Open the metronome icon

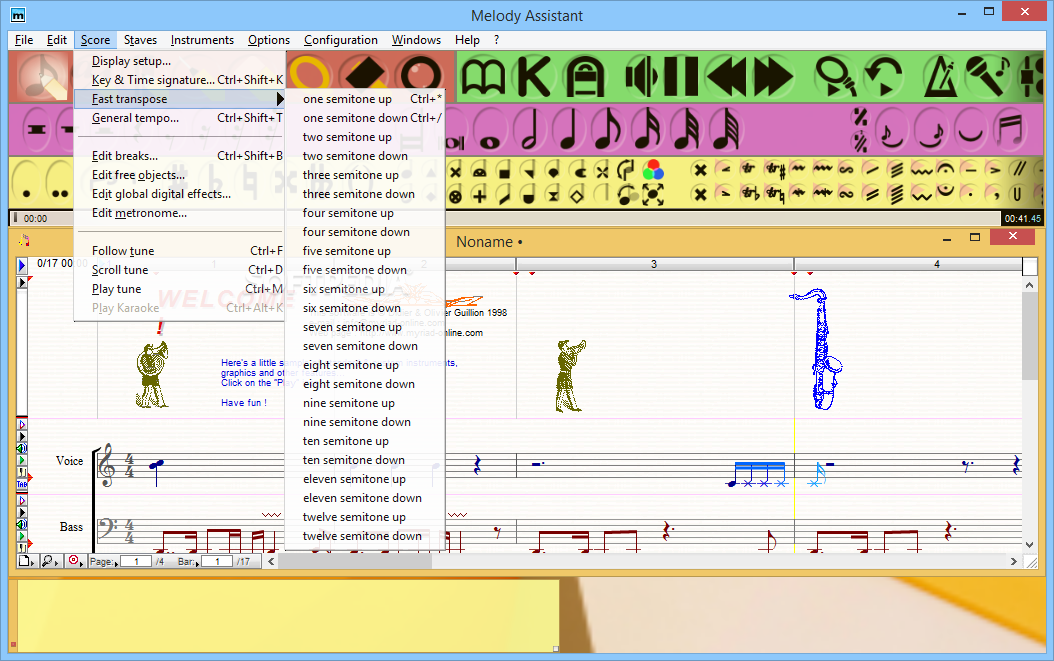pos(940,77)
